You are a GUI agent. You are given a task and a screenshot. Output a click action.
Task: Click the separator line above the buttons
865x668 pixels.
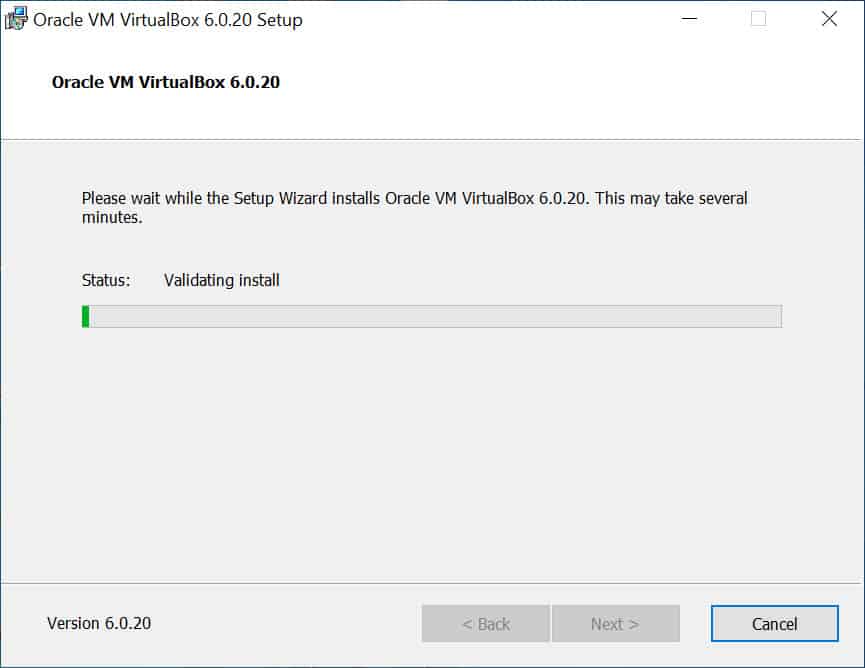430,583
